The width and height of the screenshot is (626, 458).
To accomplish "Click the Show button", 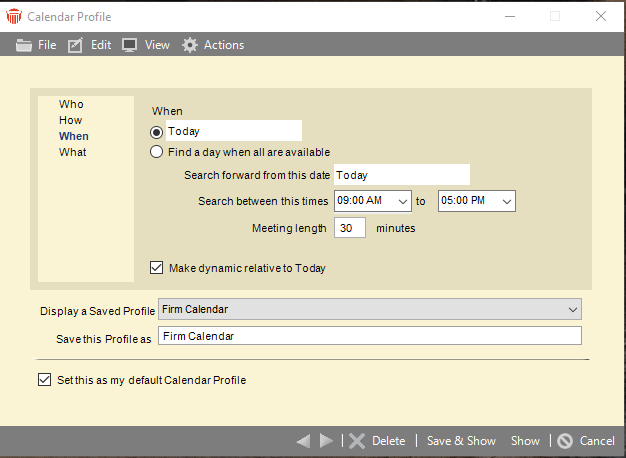I will click(525, 441).
